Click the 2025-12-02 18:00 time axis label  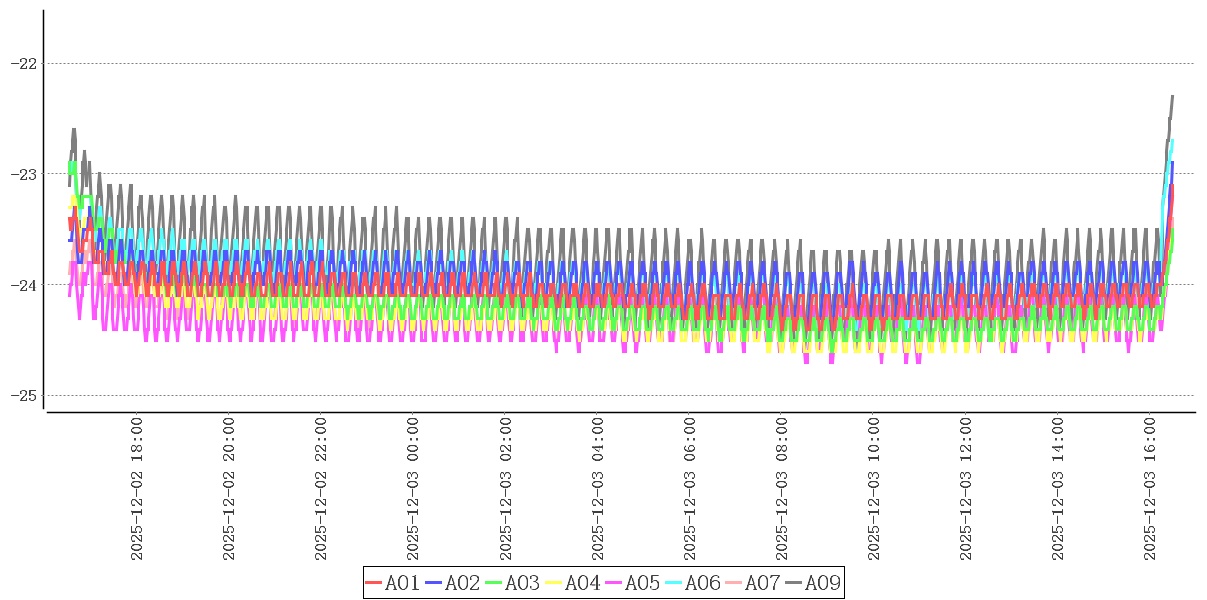pos(138,490)
